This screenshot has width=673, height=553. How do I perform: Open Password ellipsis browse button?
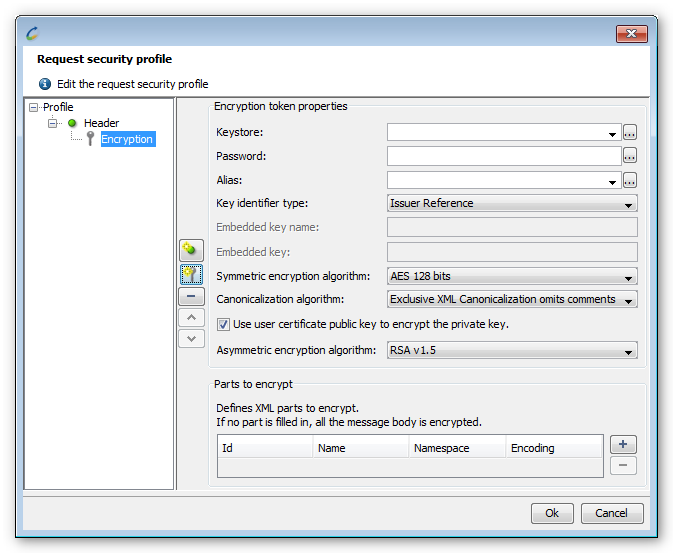[629, 156]
